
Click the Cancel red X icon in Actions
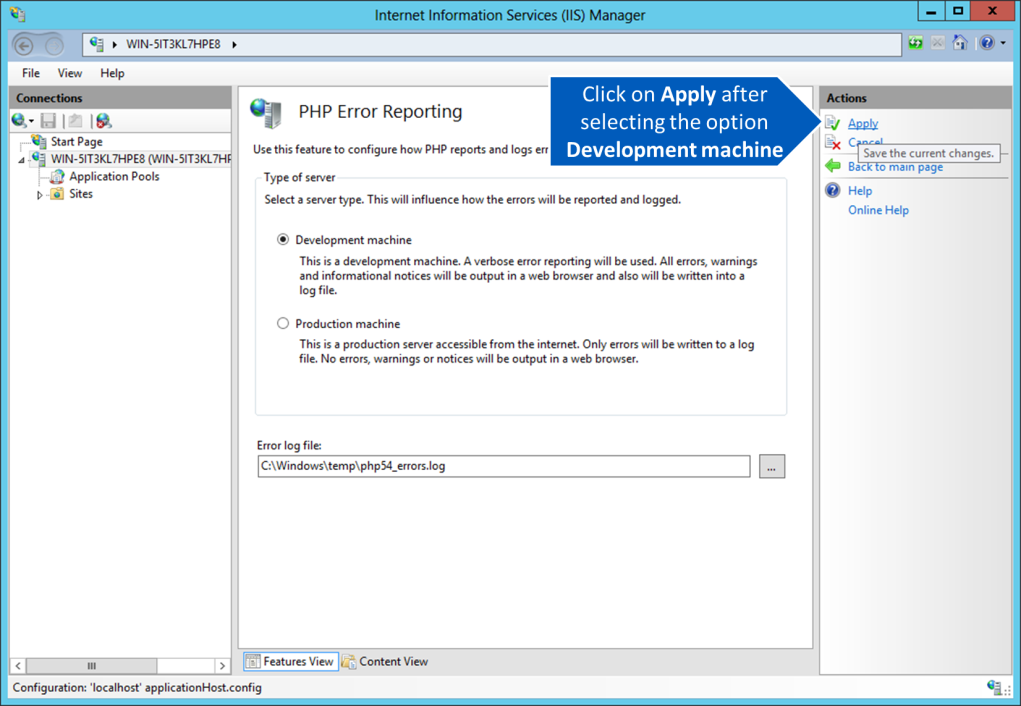[x=833, y=143]
